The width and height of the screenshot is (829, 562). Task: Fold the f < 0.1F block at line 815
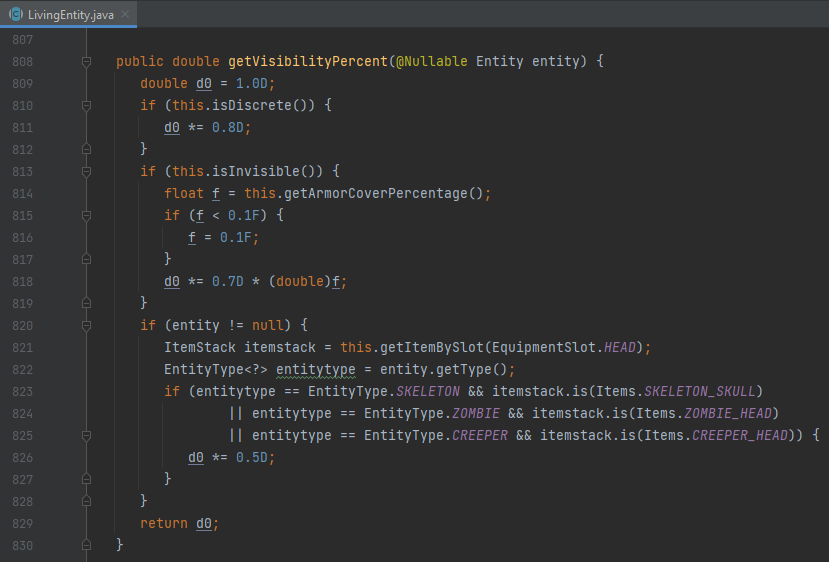coord(86,215)
